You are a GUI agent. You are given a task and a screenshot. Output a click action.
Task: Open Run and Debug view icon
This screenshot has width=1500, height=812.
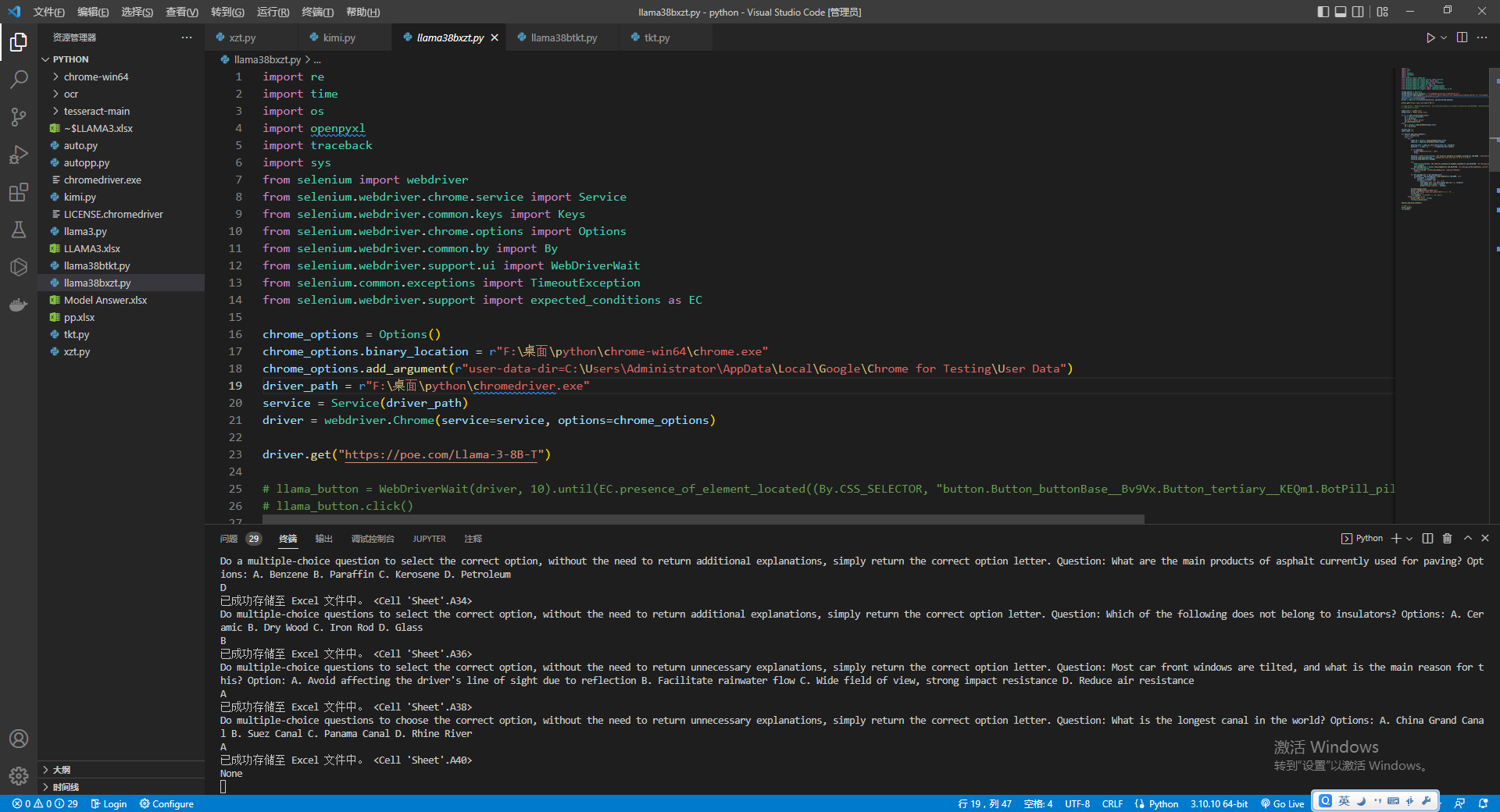19,154
